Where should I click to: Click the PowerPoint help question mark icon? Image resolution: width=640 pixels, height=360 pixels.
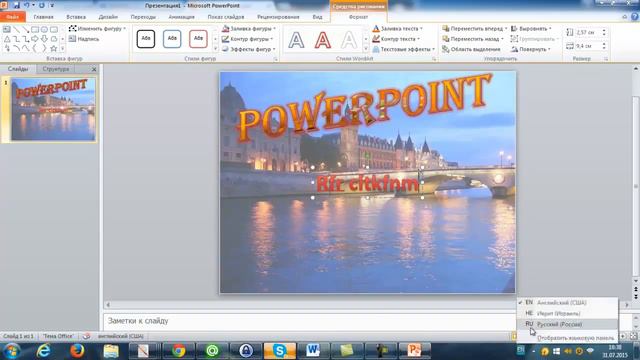coord(634,17)
